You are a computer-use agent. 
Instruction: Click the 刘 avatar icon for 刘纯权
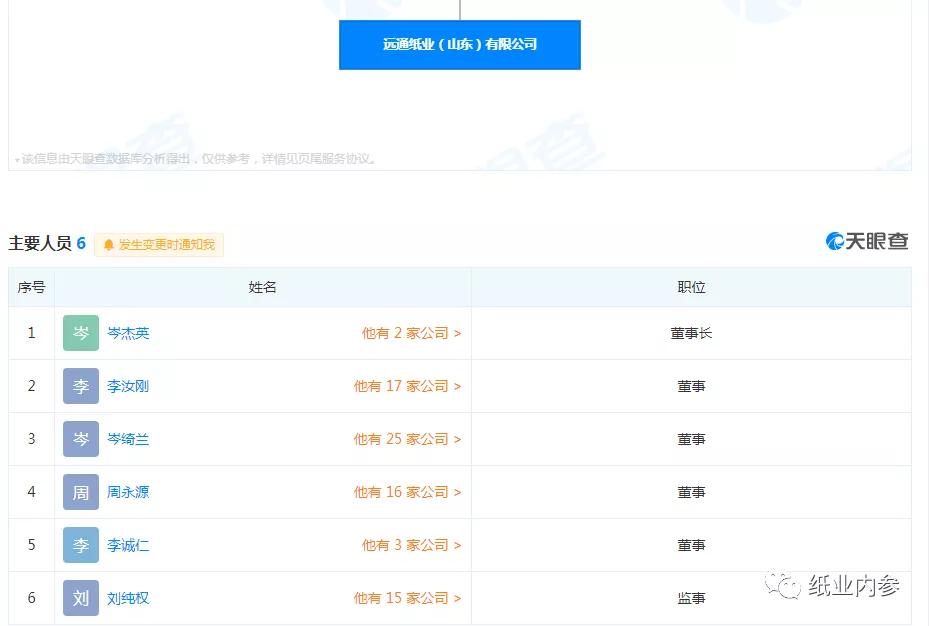81,598
